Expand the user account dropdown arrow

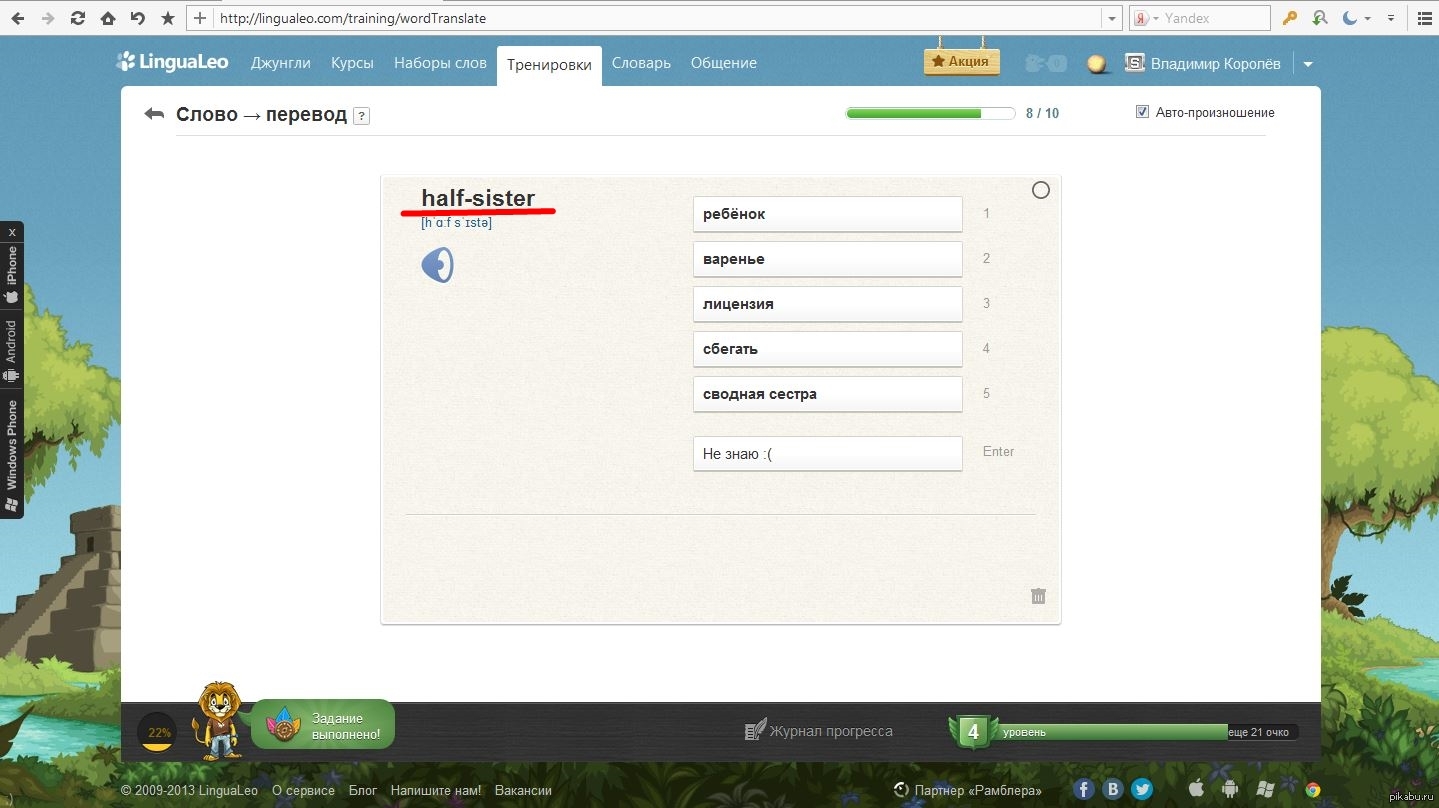pyautogui.click(x=1307, y=64)
